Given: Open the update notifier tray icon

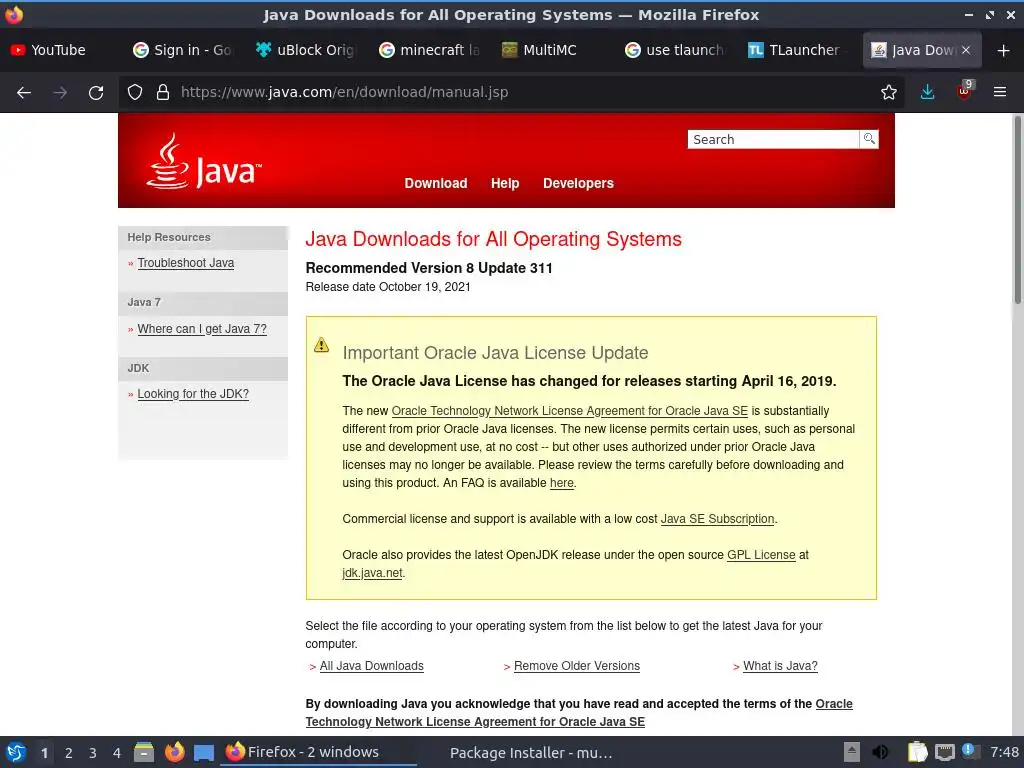Looking at the screenshot, I should [x=970, y=752].
